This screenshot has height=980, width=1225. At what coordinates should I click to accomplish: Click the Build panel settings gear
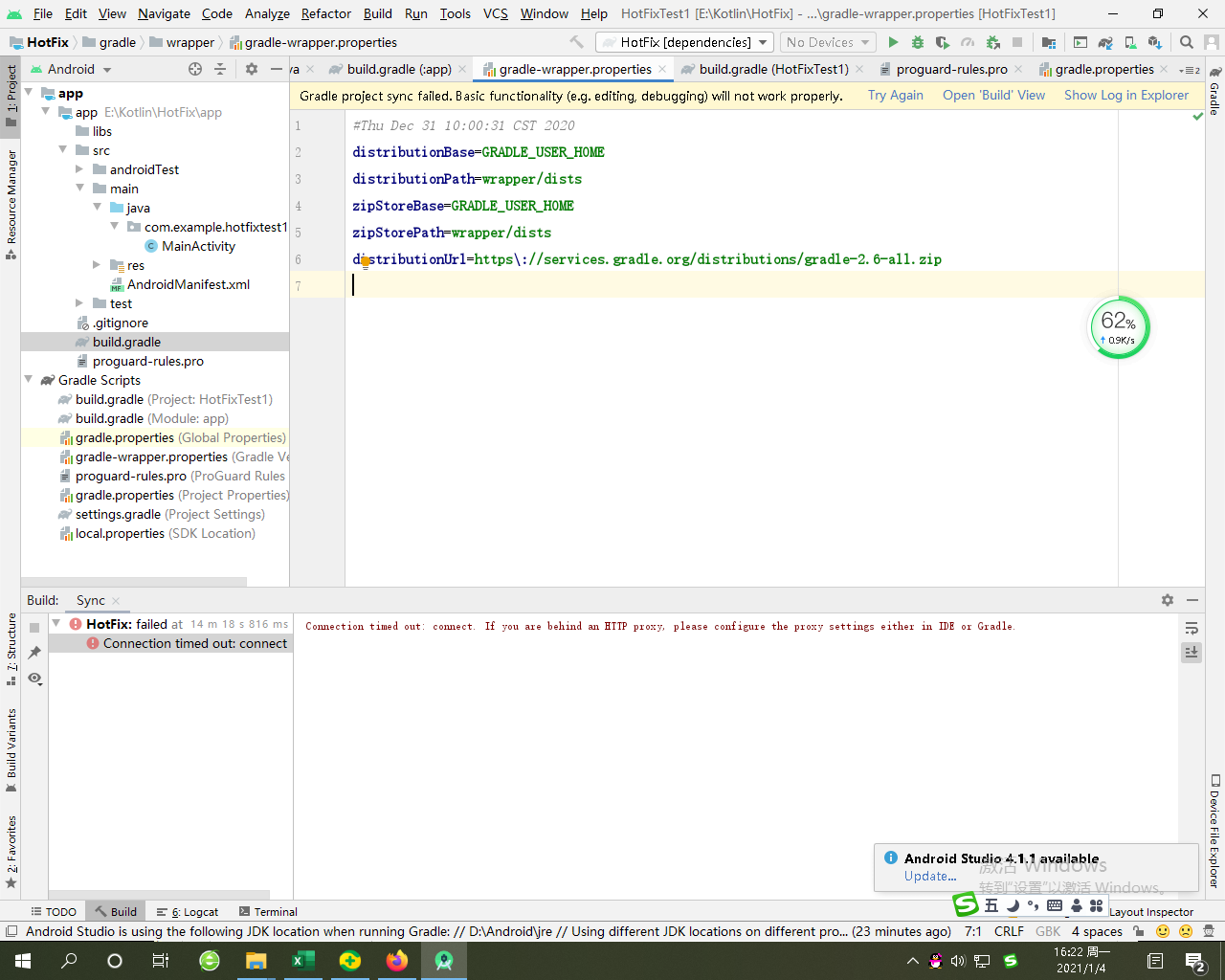pos(1168,600)
